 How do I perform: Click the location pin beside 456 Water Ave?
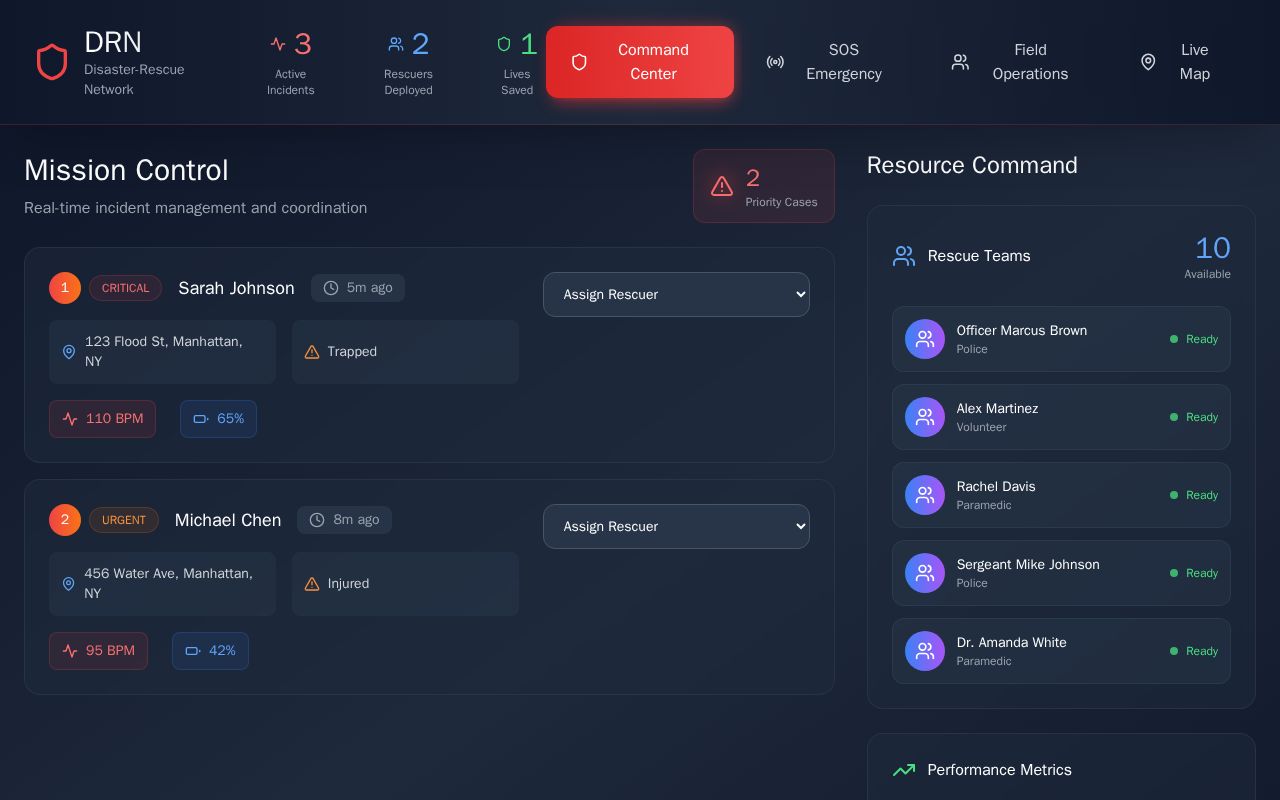pyautogui.click(x=69, y=584)
